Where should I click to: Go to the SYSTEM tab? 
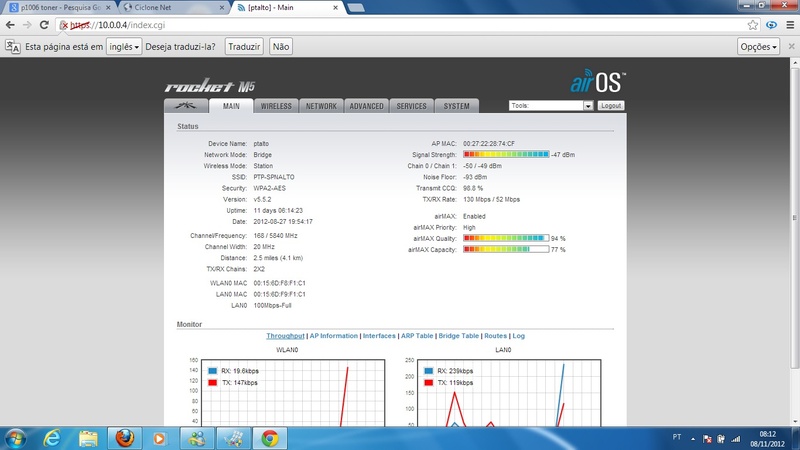point(456,106)
